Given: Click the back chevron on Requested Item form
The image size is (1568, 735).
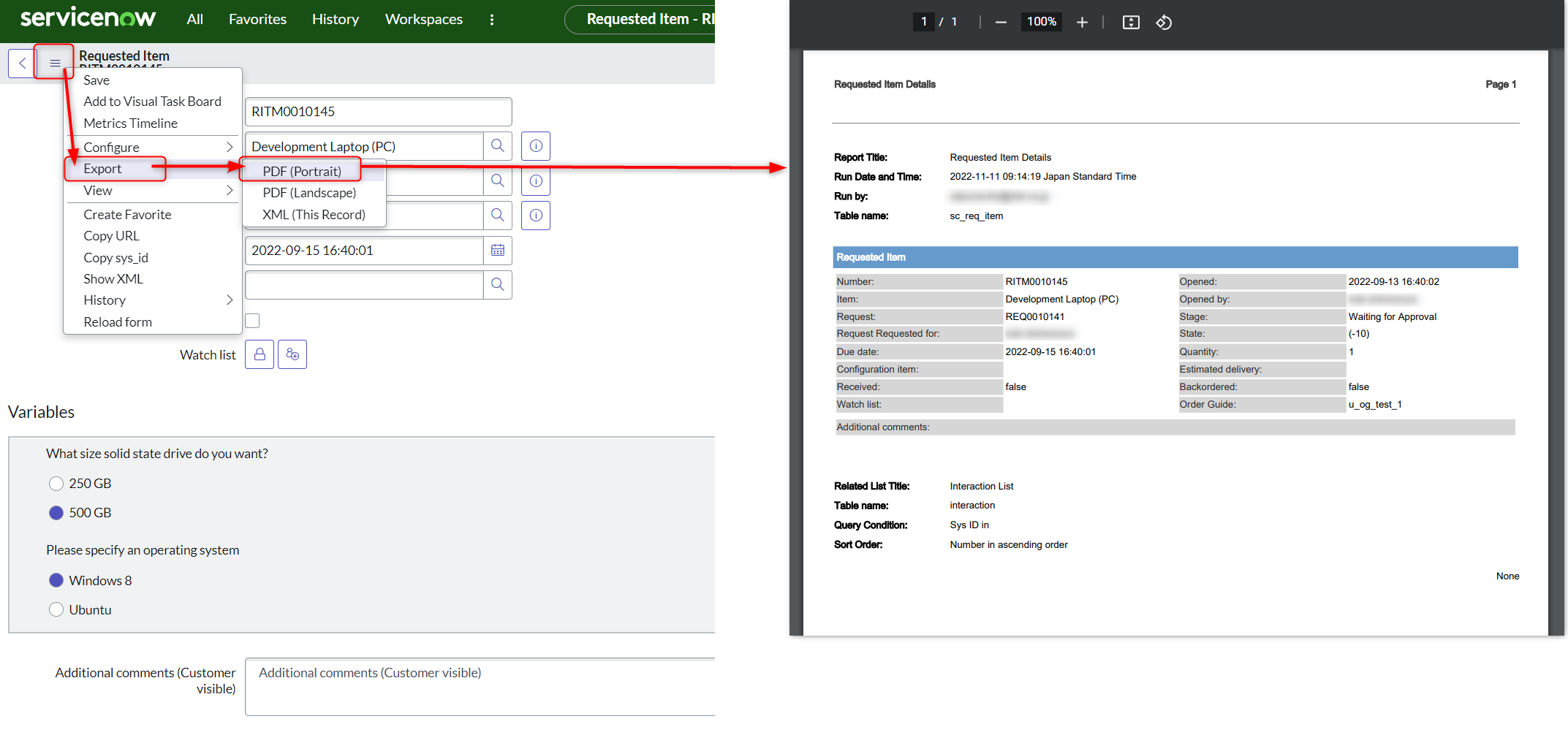Looking at the screenshot, I should (21, 63).
